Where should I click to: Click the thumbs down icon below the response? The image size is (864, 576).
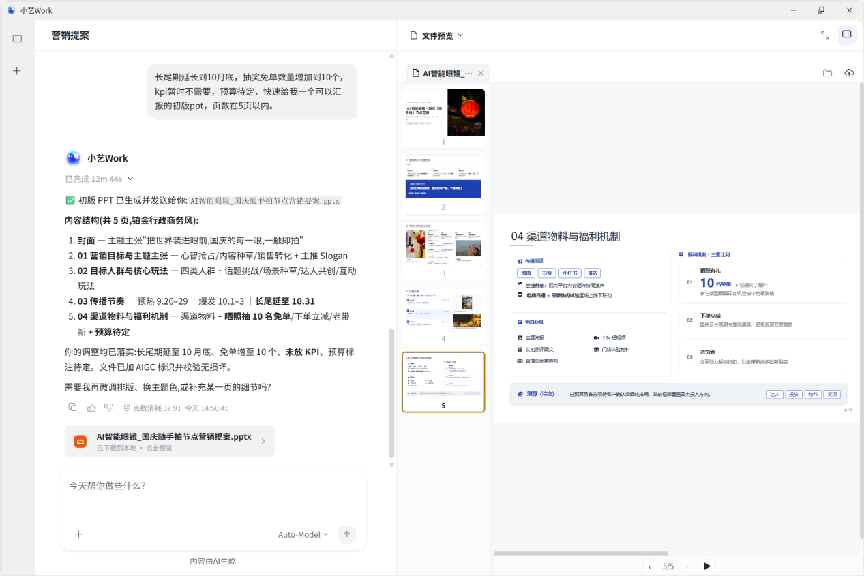109,408
